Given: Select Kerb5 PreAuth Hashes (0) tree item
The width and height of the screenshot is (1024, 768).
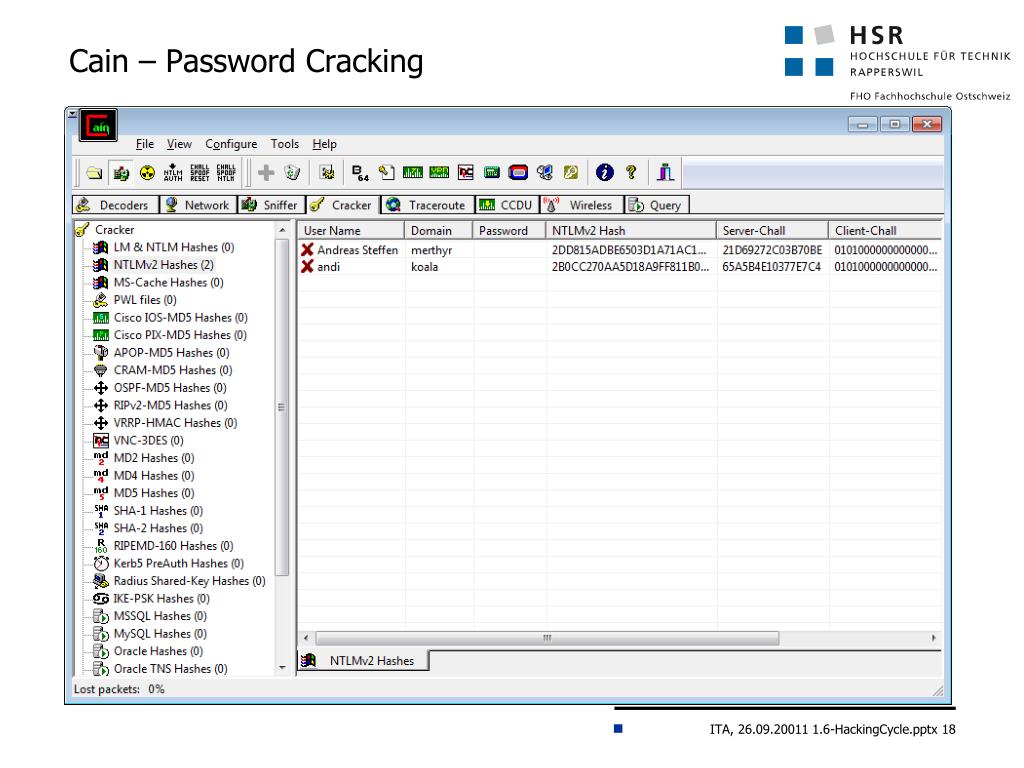Looking at the screenshot, I should [x=178, y=564].
